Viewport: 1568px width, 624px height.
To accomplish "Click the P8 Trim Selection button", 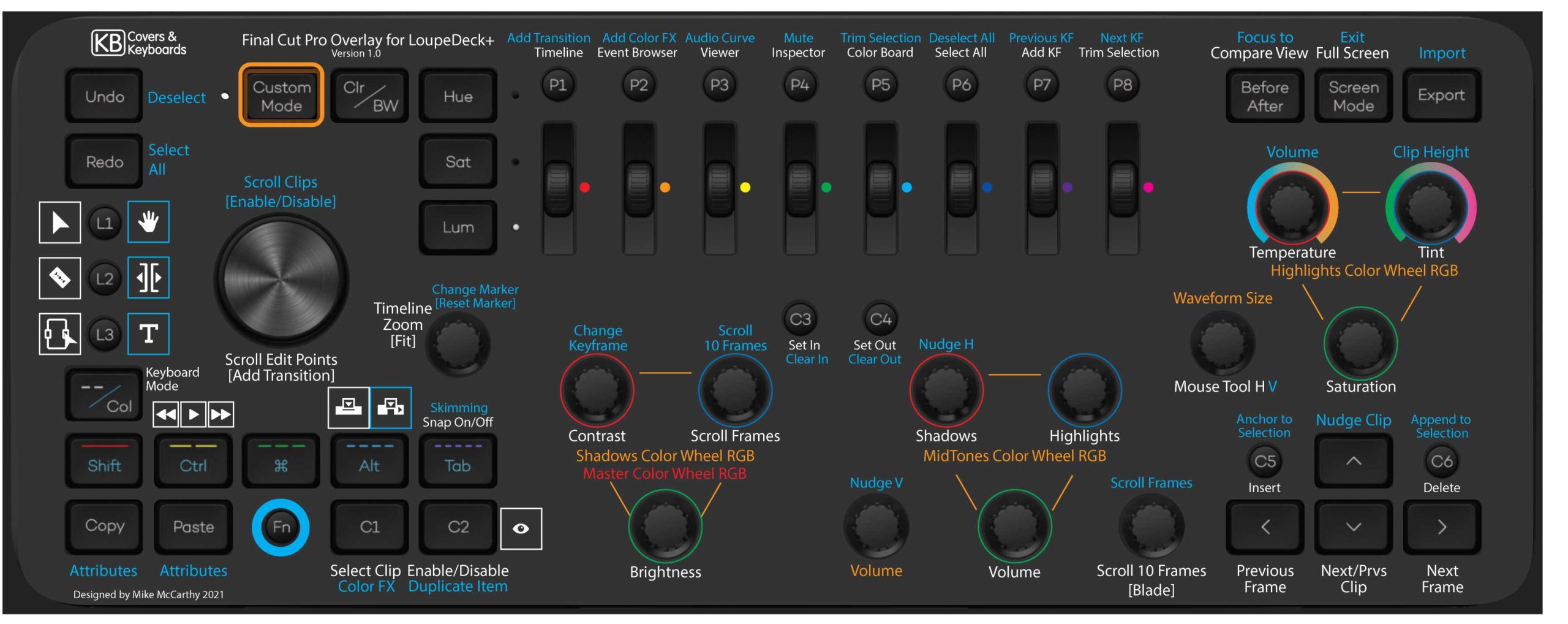I will tap(1122, 85).
